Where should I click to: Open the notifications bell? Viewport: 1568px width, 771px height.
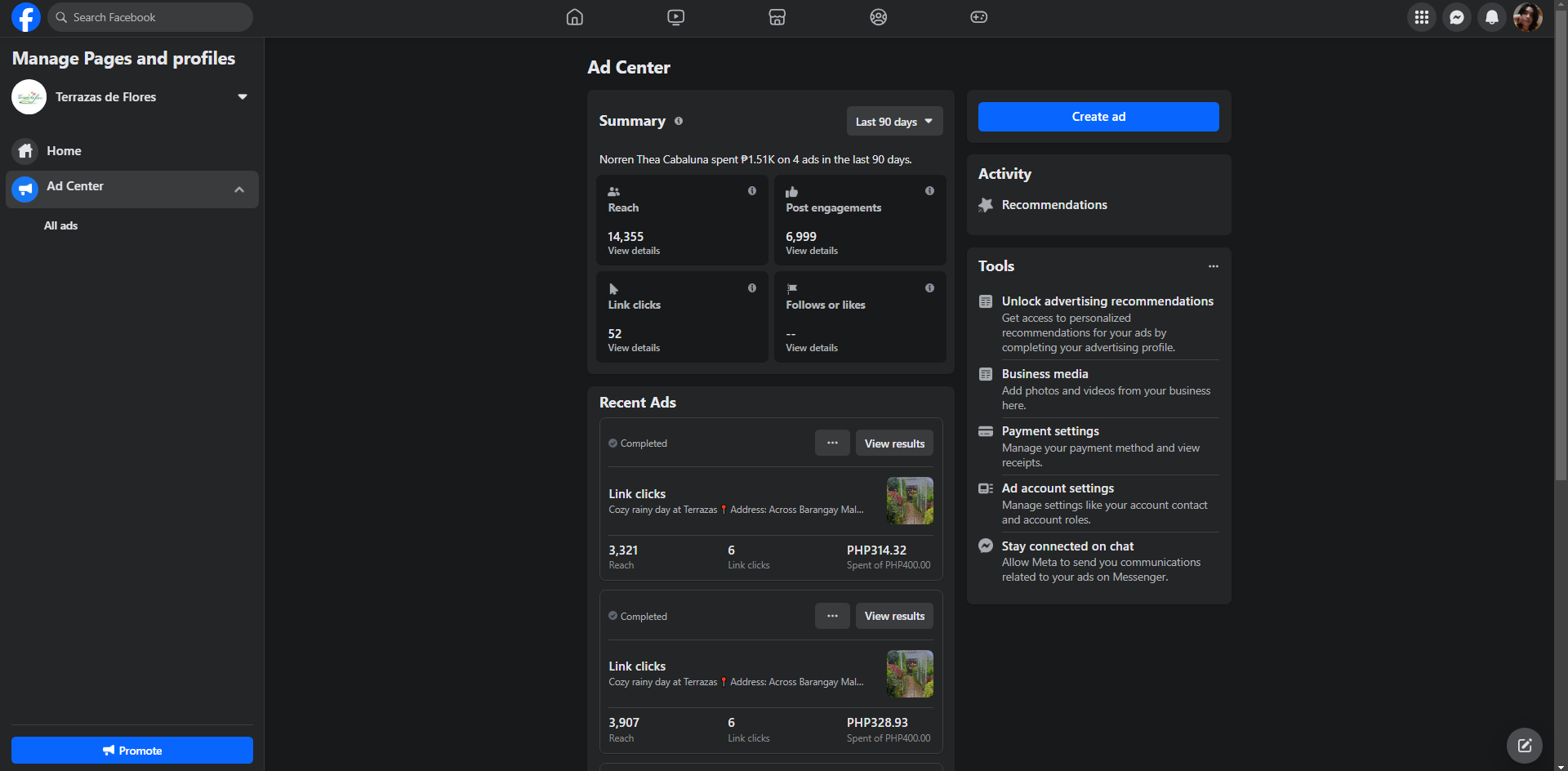[x=1491, y=17]
